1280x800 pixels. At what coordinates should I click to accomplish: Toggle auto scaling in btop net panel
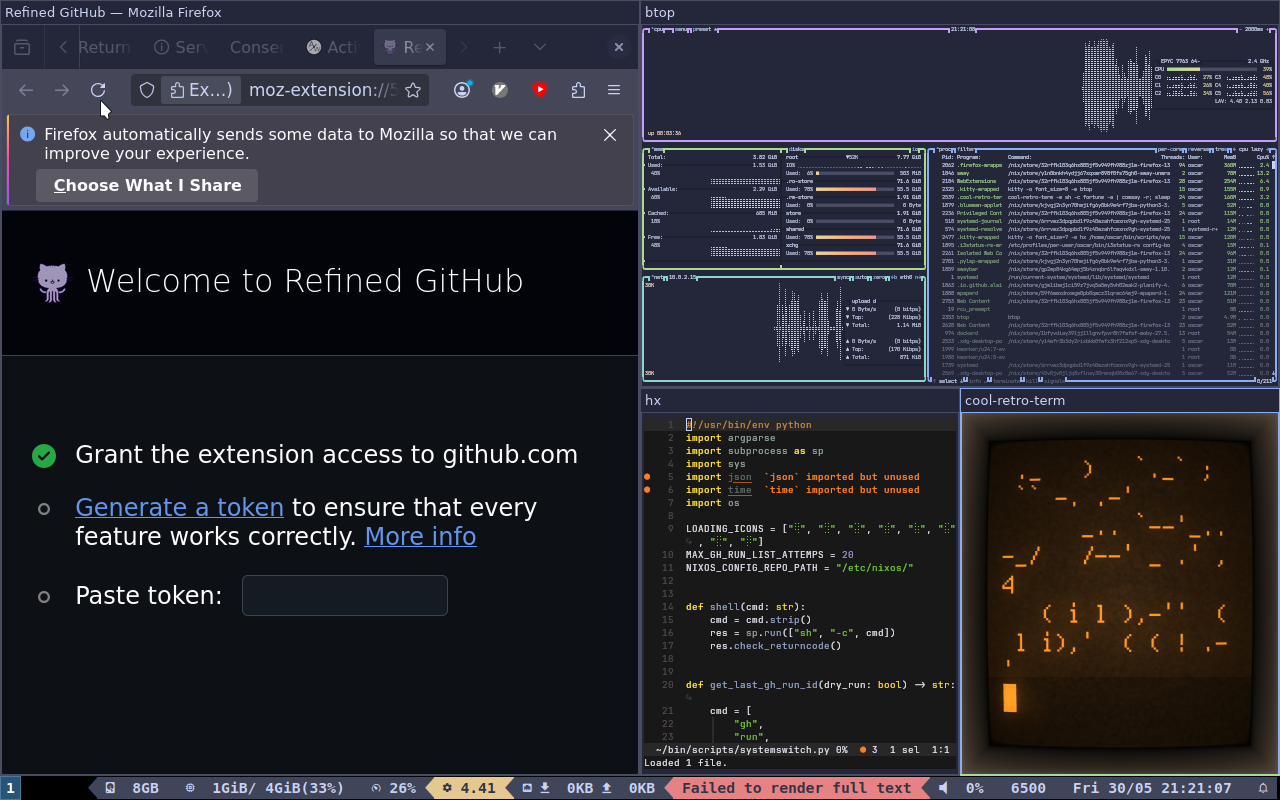(862, 277)
